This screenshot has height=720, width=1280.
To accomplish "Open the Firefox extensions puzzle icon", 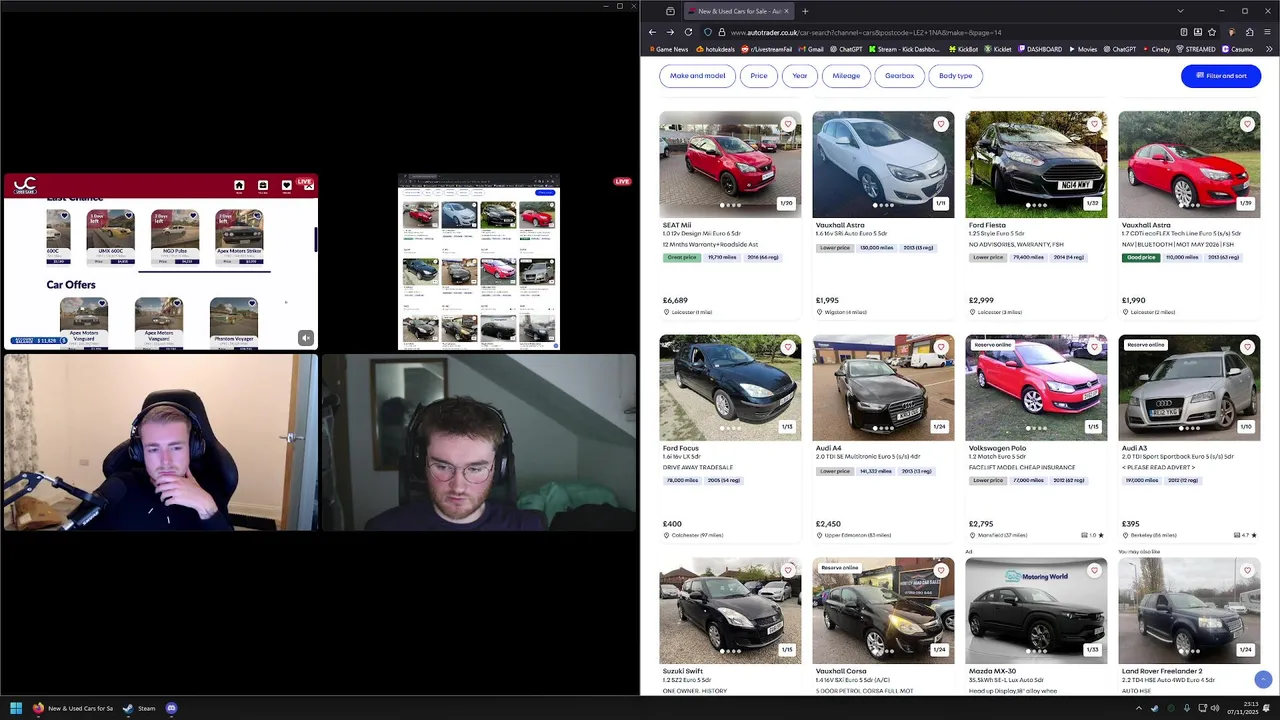I will [1250, 32].
